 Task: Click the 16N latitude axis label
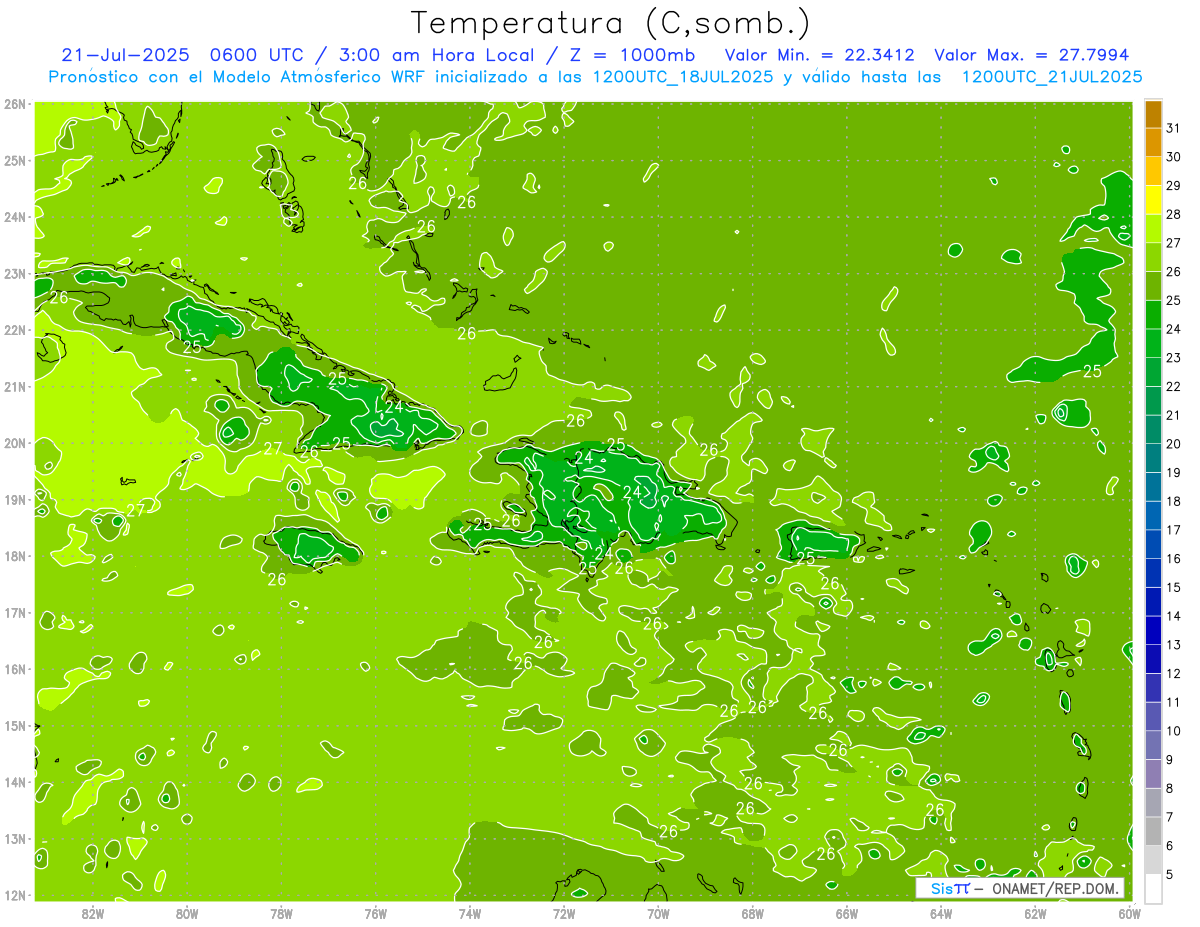[14, 669]
